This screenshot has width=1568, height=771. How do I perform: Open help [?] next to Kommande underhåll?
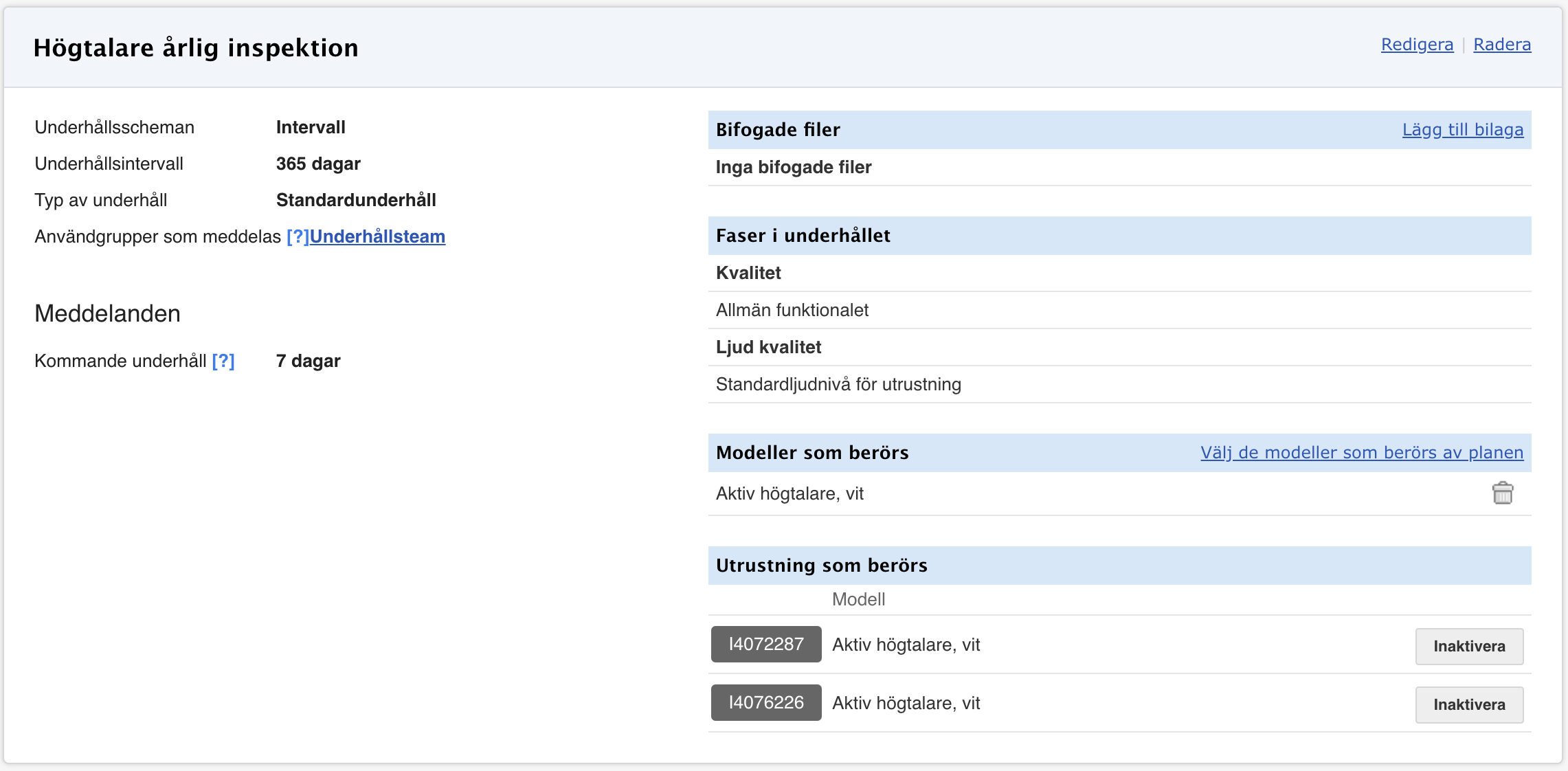coord(223,361)
